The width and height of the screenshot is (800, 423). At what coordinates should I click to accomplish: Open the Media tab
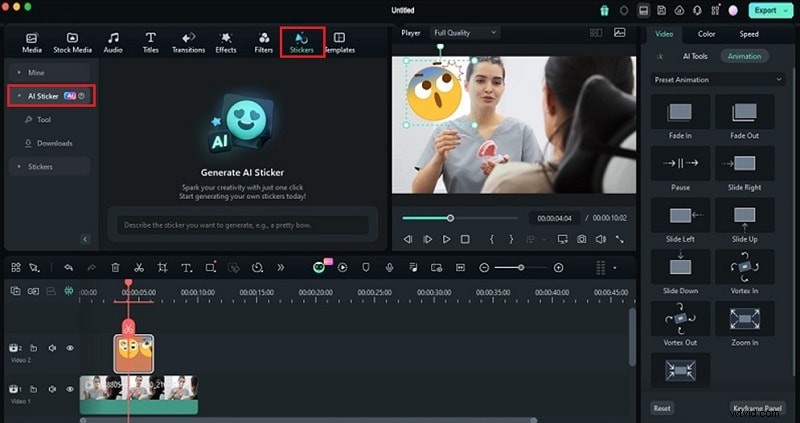[32, 43]
